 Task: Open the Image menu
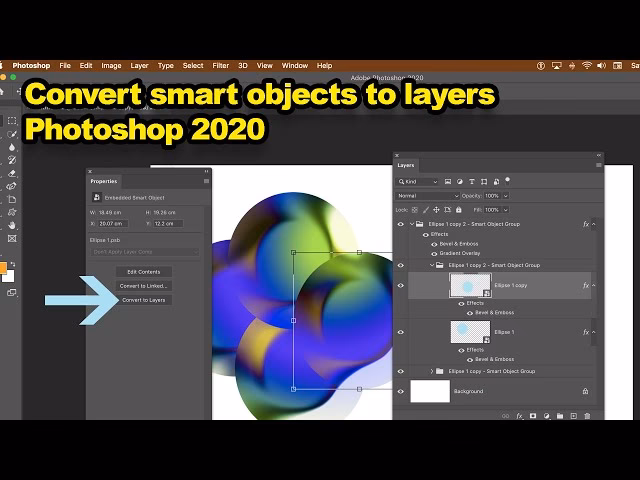point(111,66)
